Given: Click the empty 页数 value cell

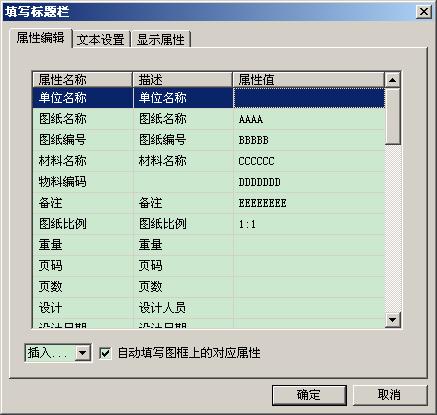Looking at the screenshot, I should tap(309, 287).
